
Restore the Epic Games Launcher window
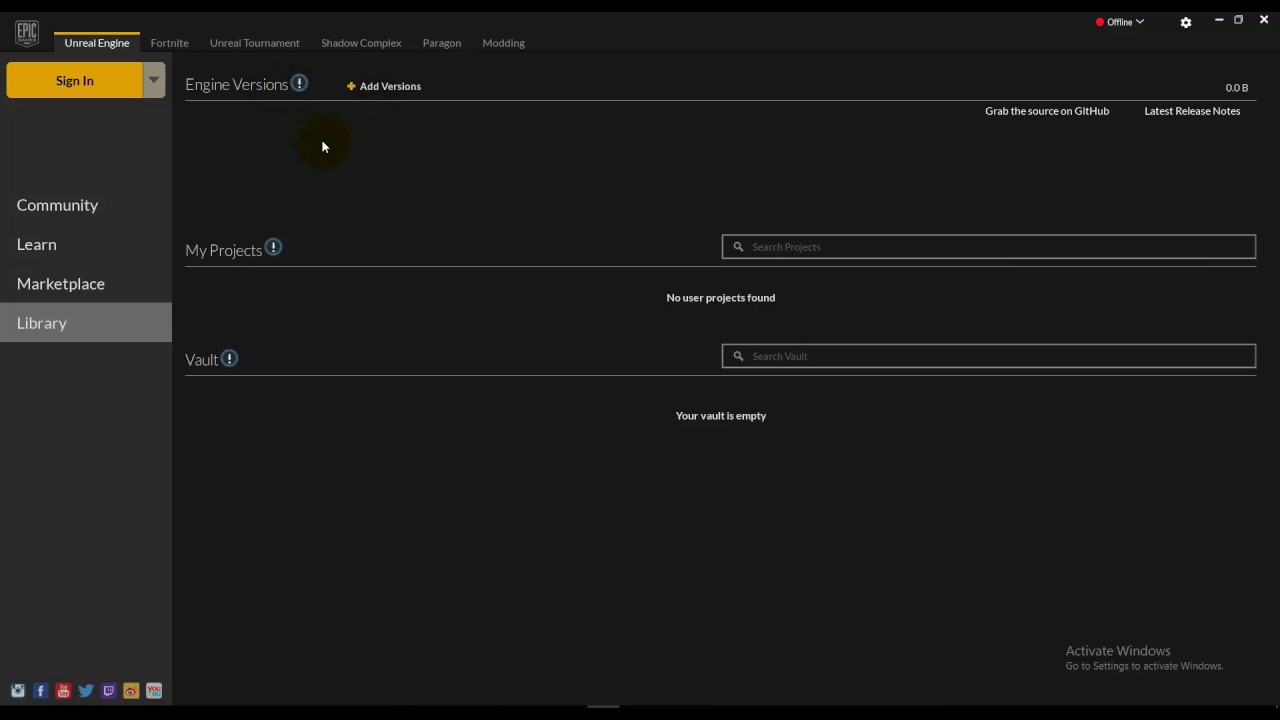[x=1238, y=20]
